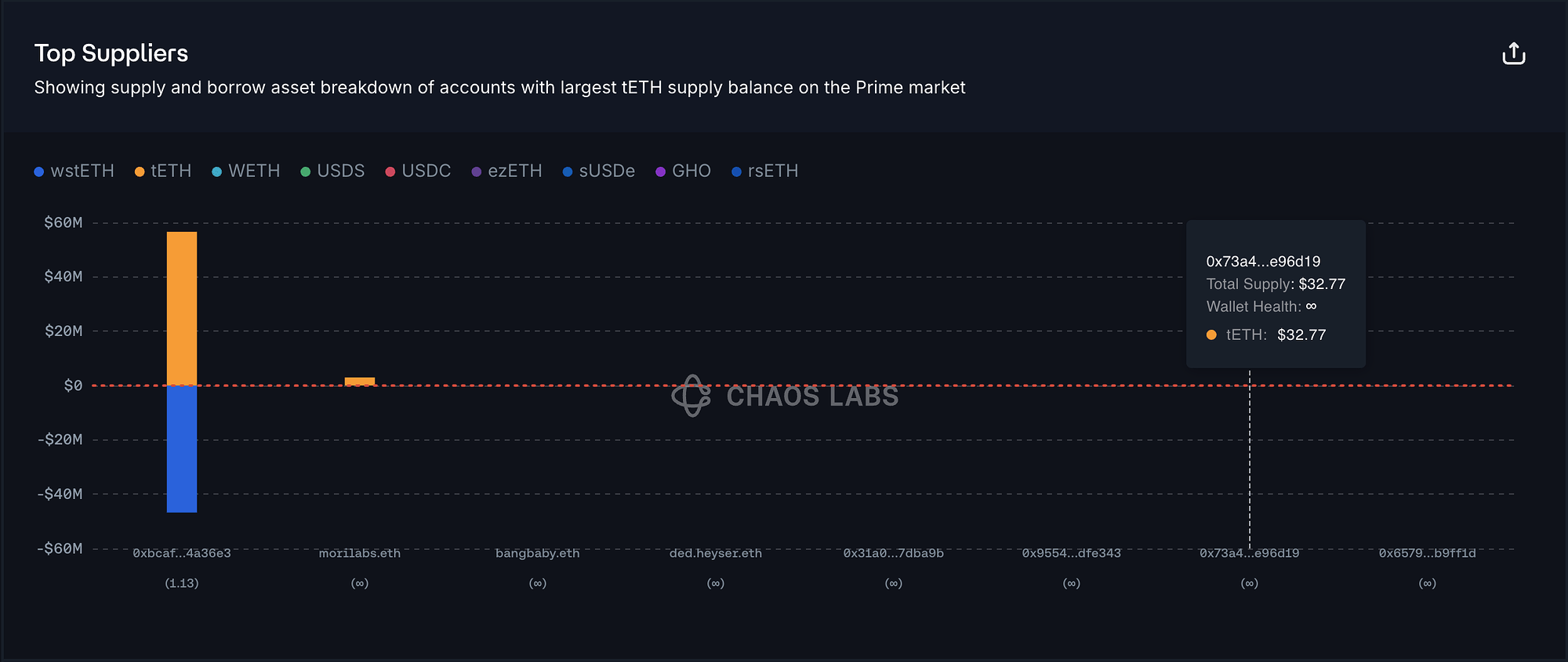This screenshot has height=662, width=1568.
Task: Select the 0xbcaf...4a36e3 account label
Action: coord(182,553)
